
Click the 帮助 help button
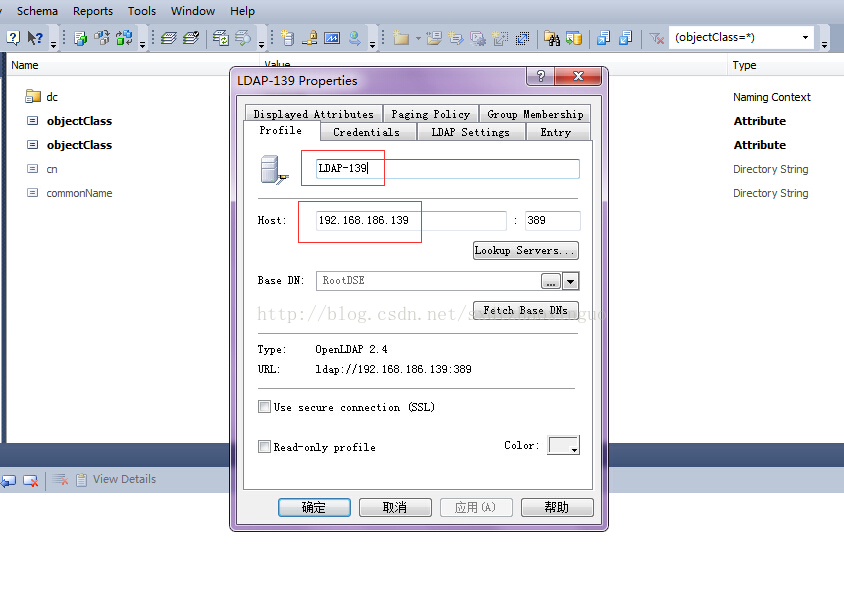[557, 507]
